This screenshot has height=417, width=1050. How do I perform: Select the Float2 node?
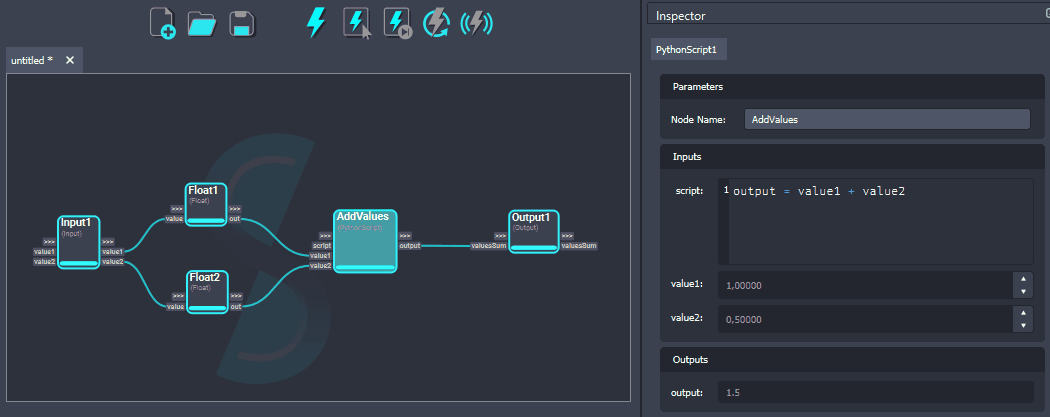click(x=208, y=290)
